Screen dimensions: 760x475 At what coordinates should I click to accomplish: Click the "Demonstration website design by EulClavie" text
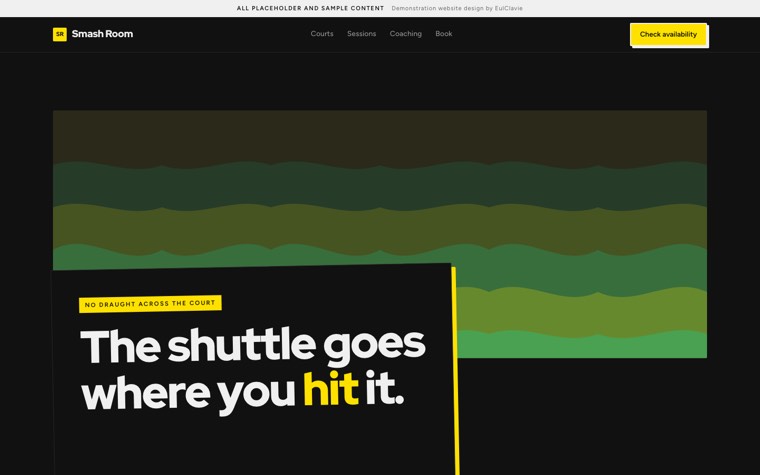pyautogui.click(x=457, y=8)
